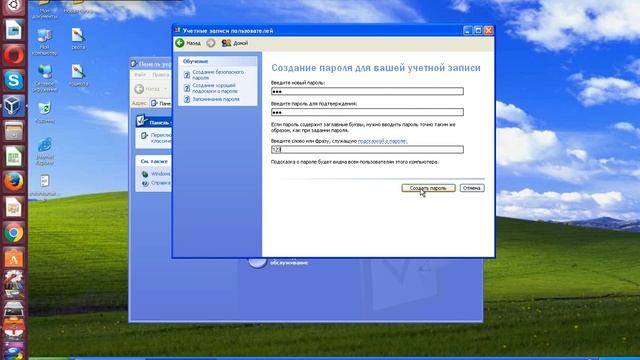Open Recycle Bin desktop icon
This screenshot has width=640, height=360.
[x=44, y=112]
